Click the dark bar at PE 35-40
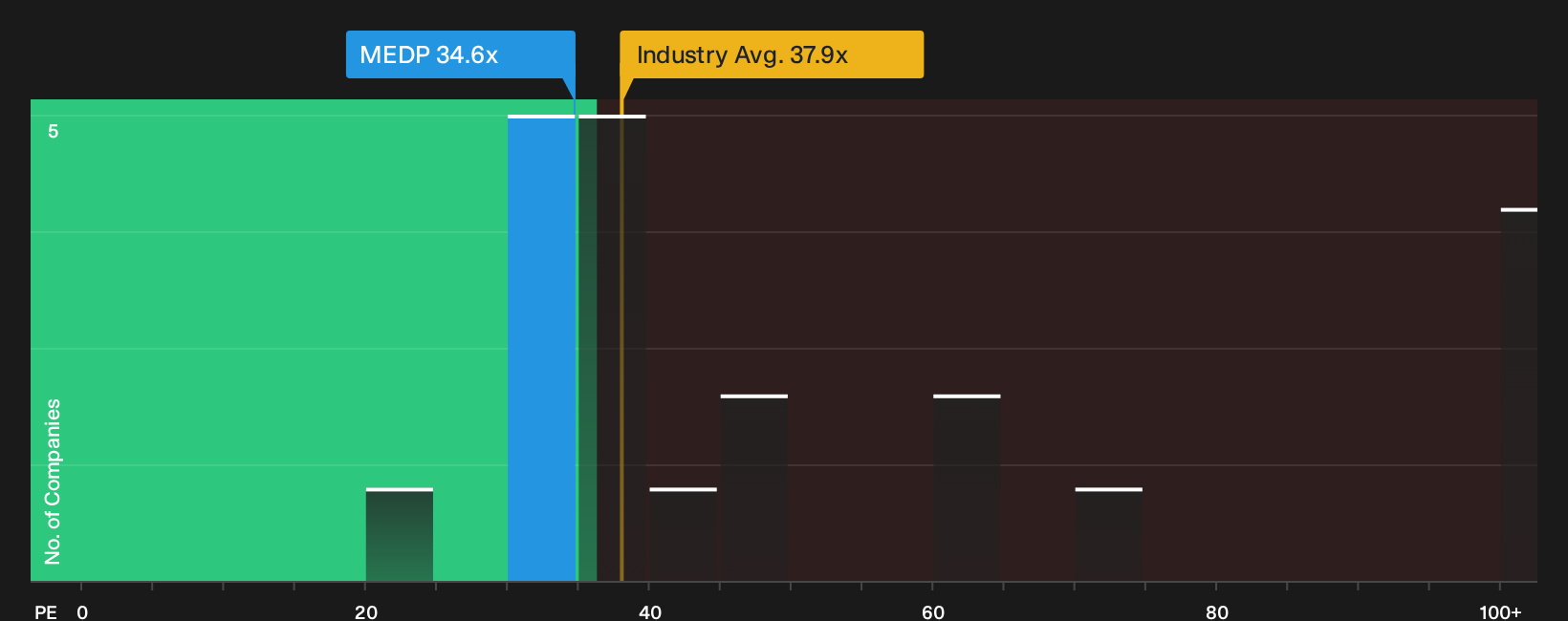1568x621 pixels. [x=612, y=349]
